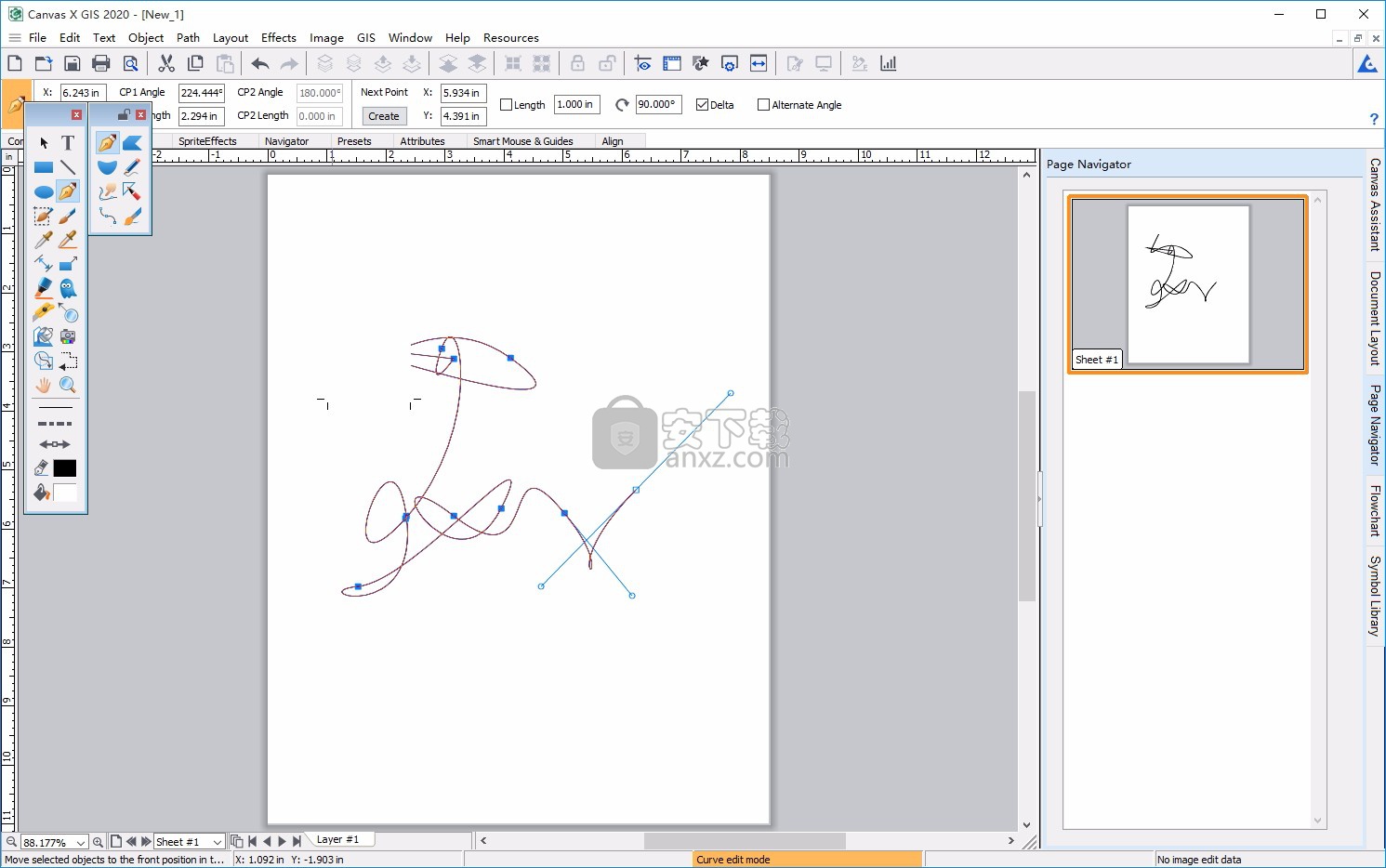Image resolution: width=1386 pixels, height=868 pixels.
Task: Click the Print icon in toolbar
Action: tap(101, 63)
